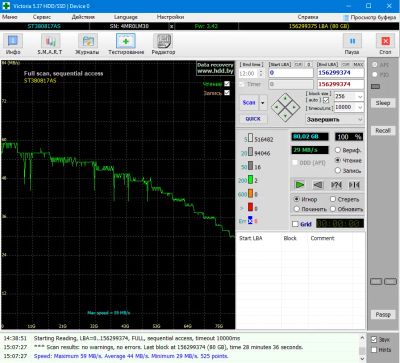Start scanning with the green play arrow
Viewport: 400px width, 363px height.
[x=300, y=185]
